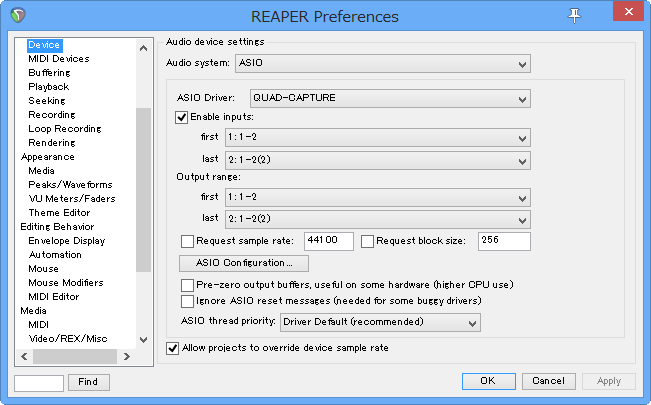
Task: Click the Cancel button
Action: 548,381
